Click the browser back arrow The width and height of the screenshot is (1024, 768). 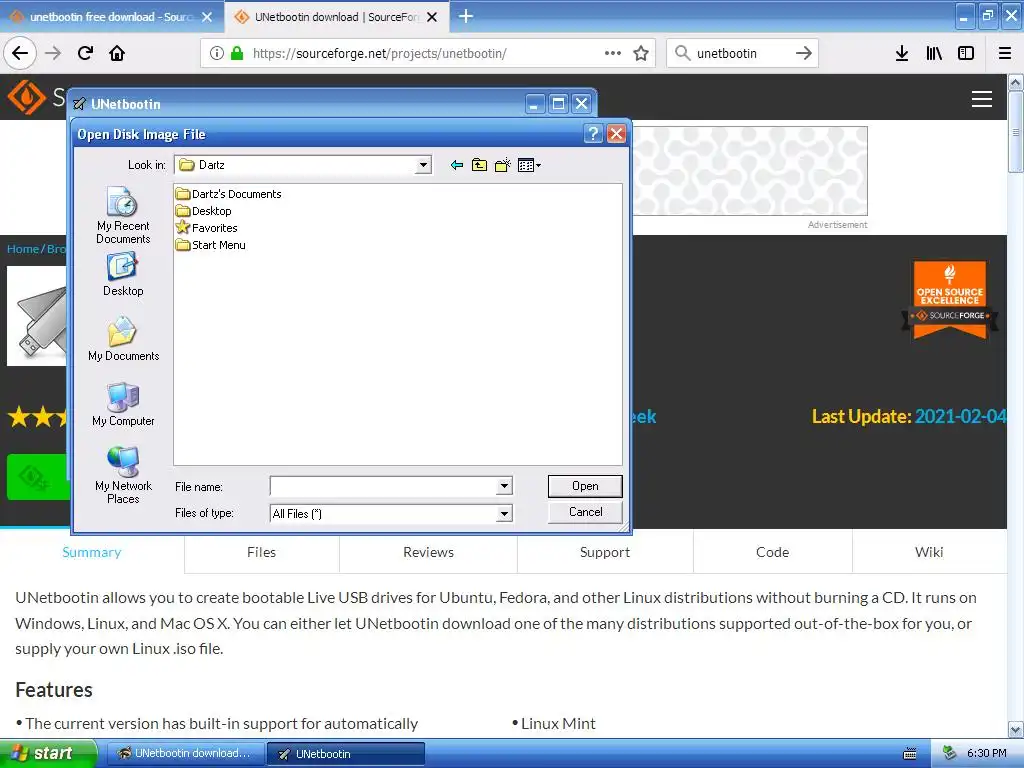(20, 53)
